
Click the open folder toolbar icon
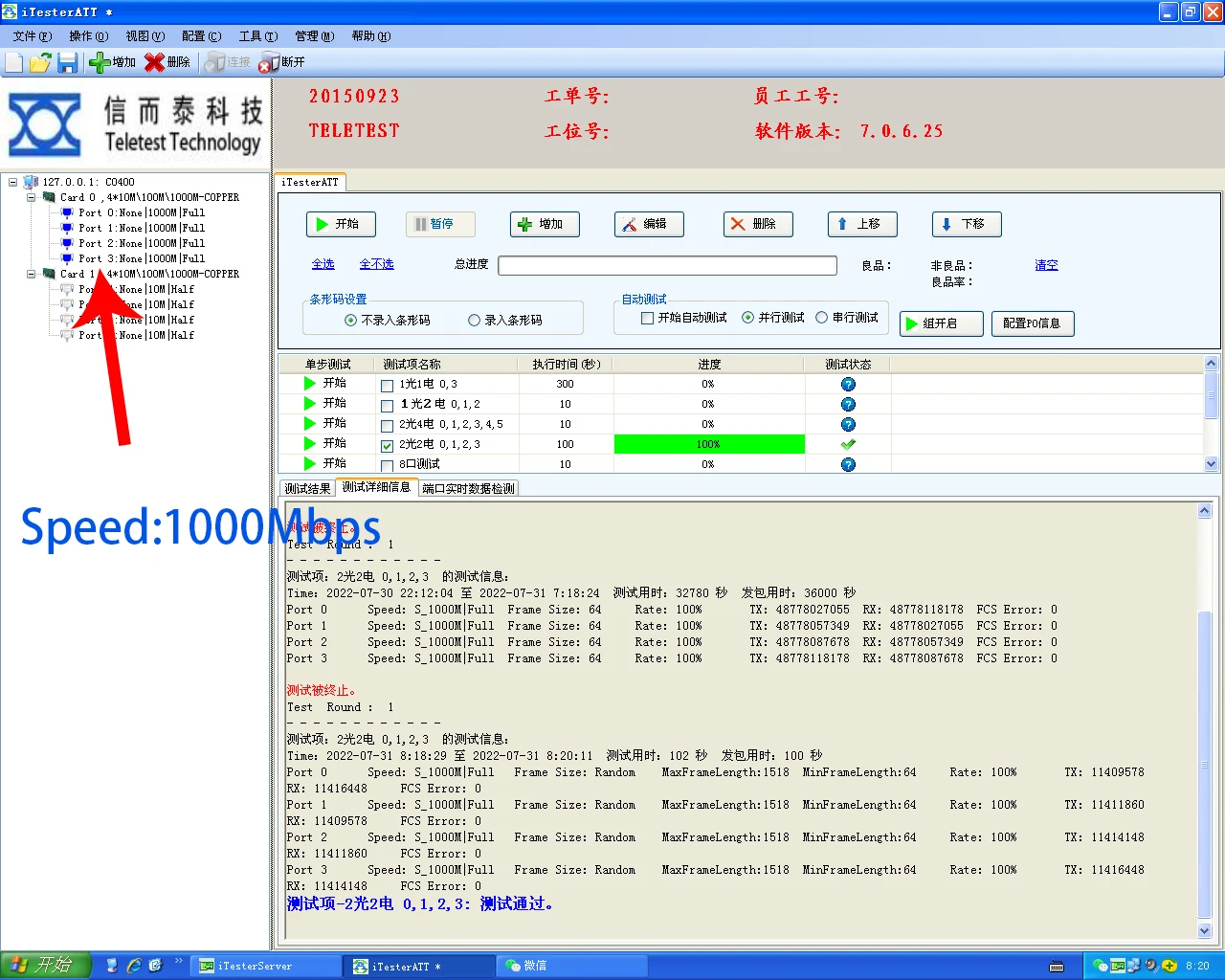point(40,62)
